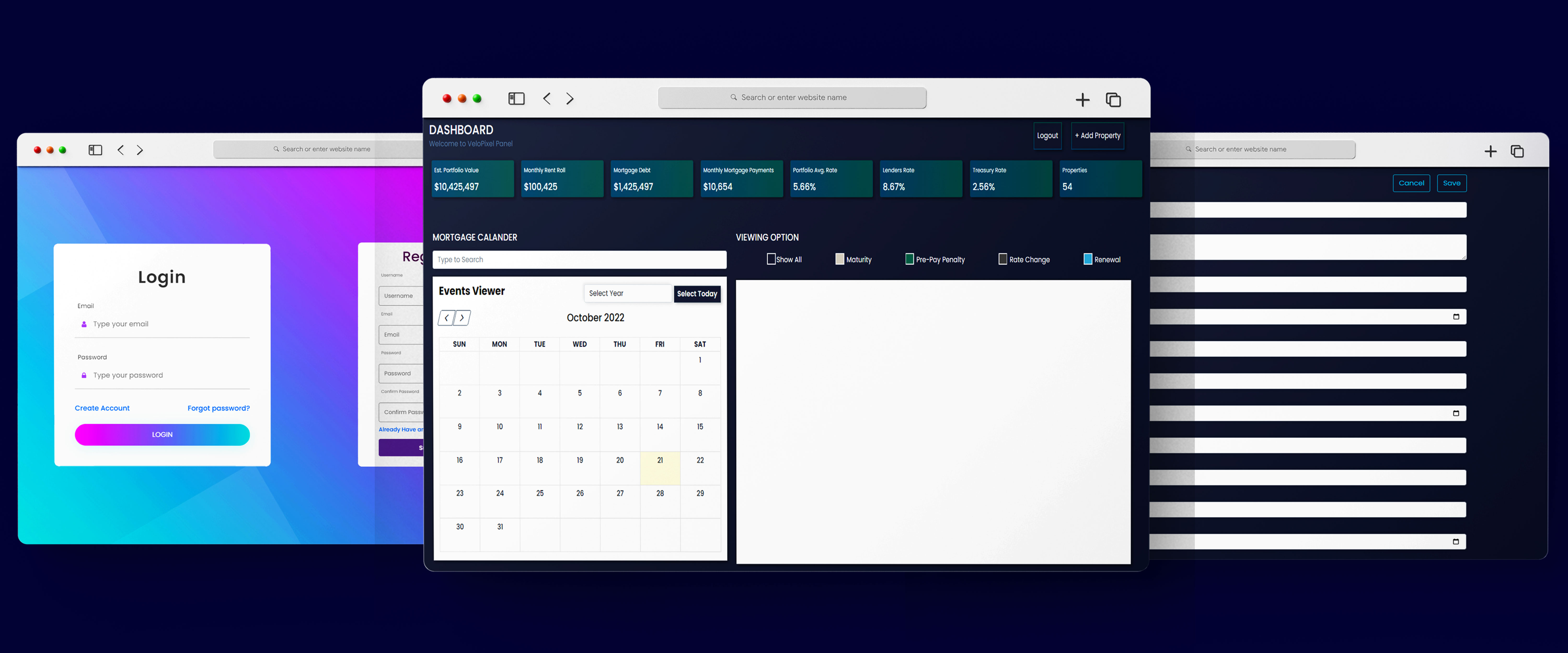Select highlighted October 21 in calendar
1568x653 pixels.
point(660,468)
